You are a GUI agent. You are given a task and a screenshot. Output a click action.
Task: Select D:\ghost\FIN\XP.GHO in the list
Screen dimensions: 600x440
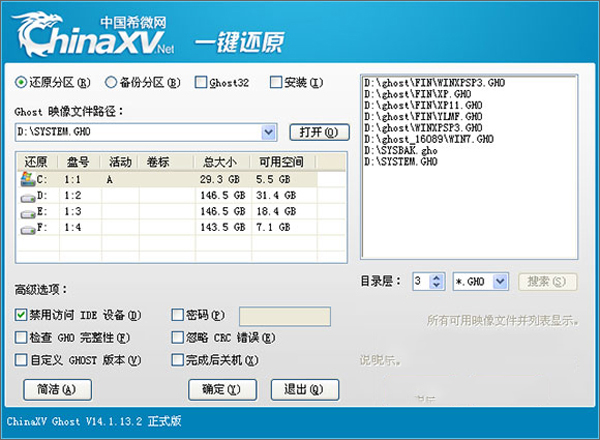[x=417, y=94]
